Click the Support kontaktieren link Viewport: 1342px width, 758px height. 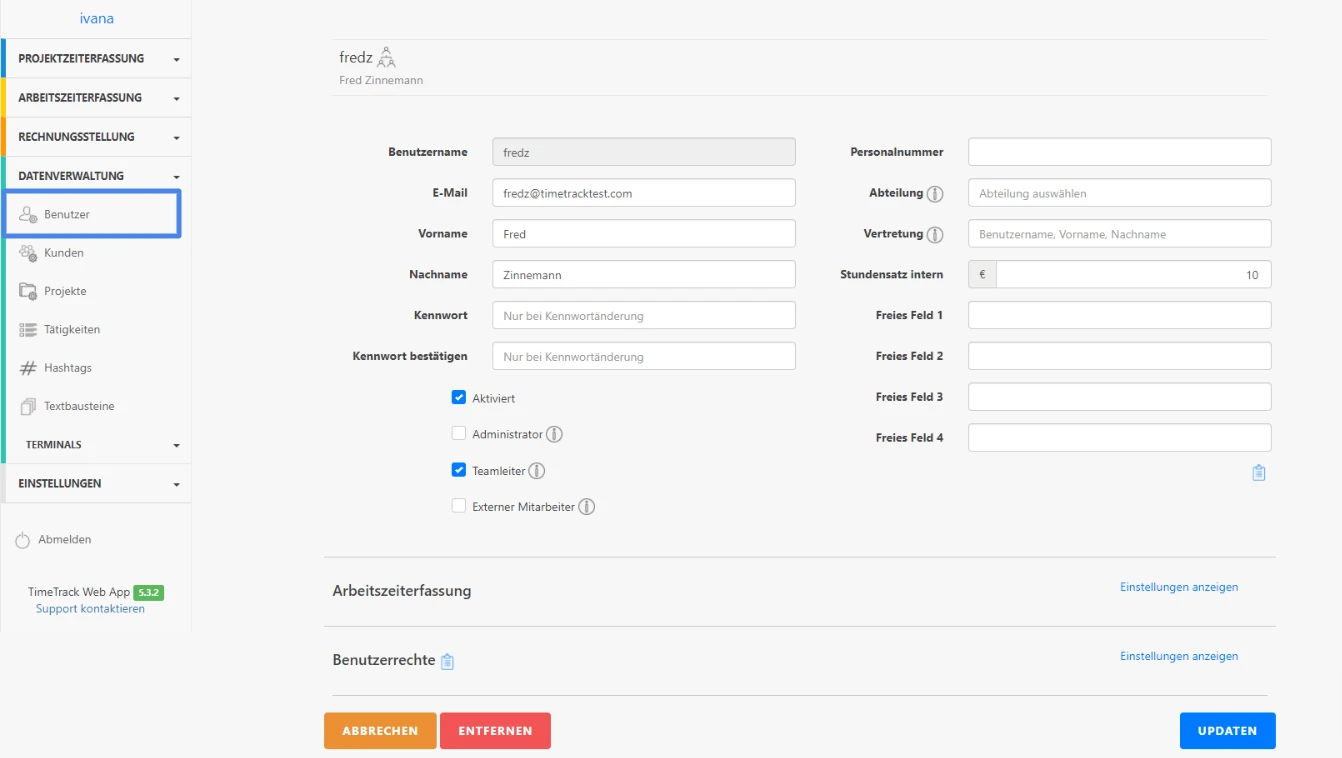[90, 609]
